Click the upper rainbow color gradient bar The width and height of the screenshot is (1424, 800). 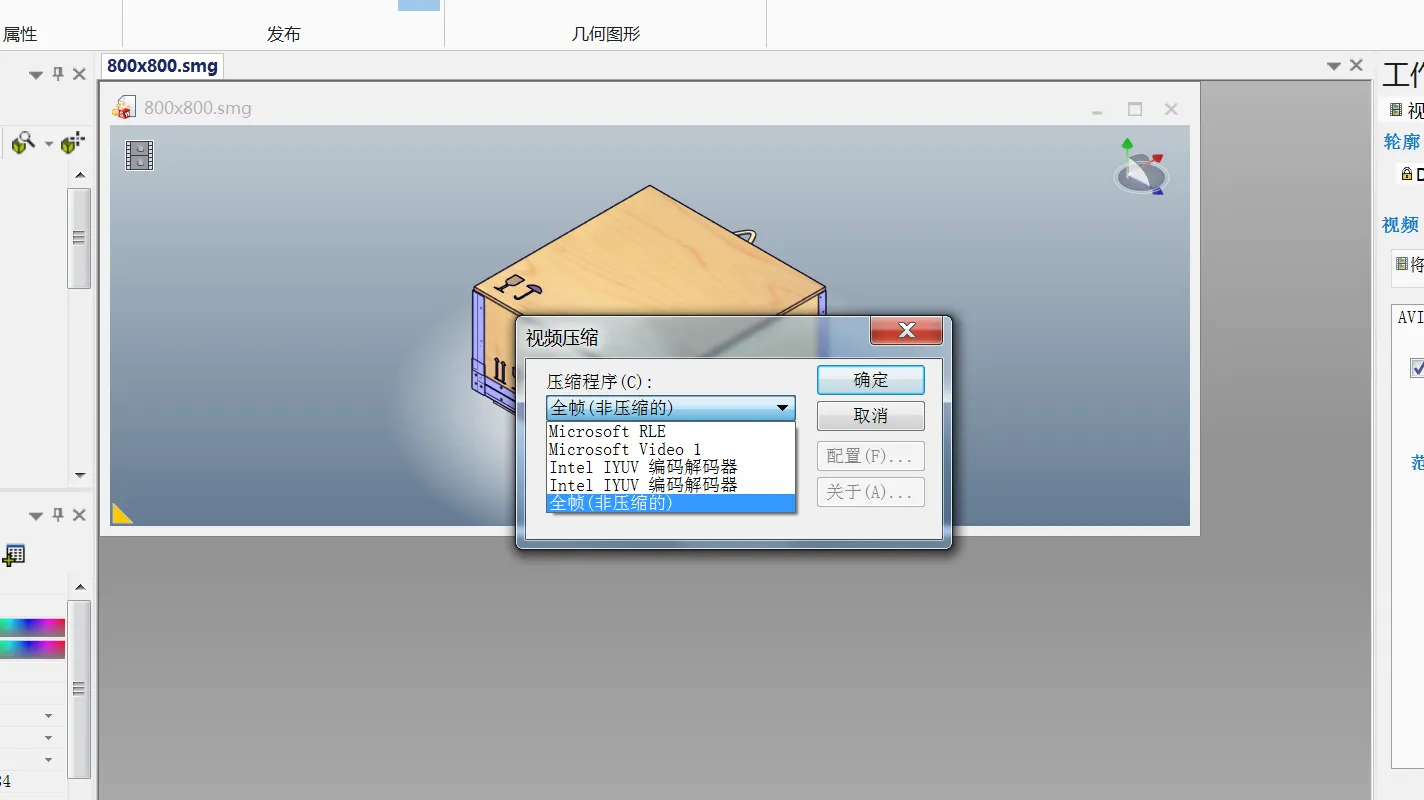click(x=32, y=628)
